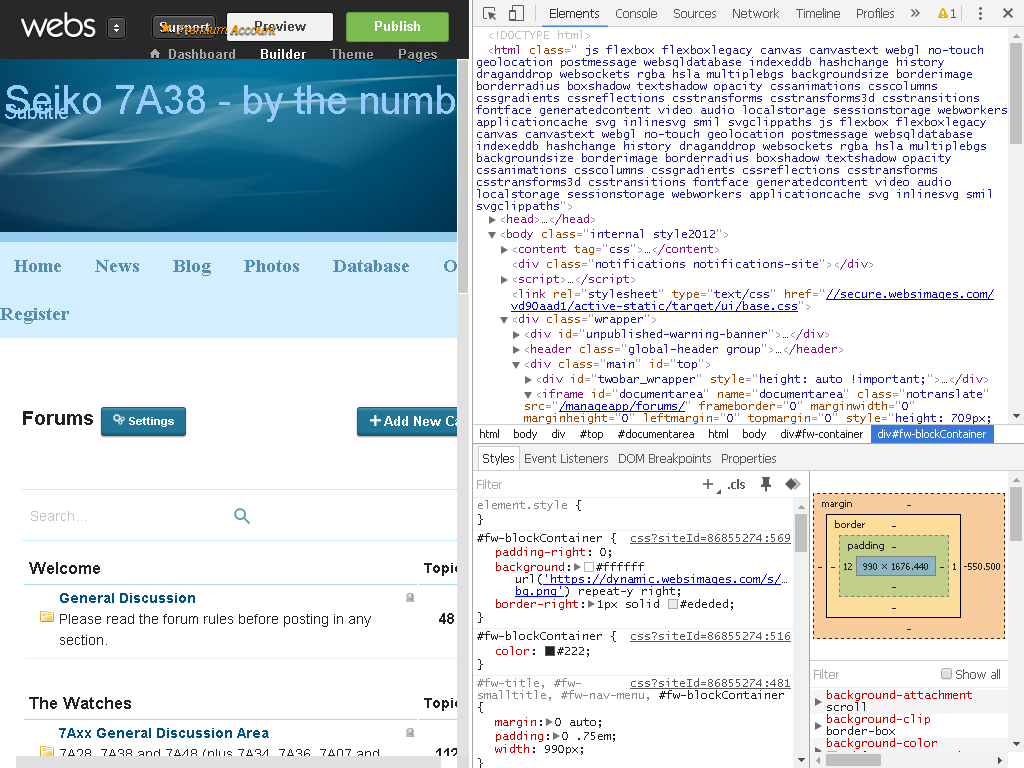This screenshot has height=768, width=1024.
Task: Expand the head element node
Action: (x=492, y=219)
